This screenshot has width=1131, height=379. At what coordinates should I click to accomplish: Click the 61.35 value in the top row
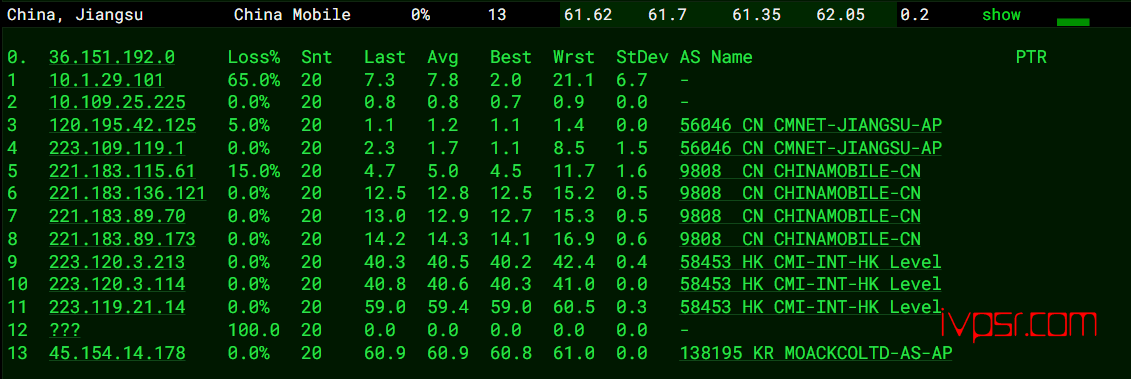[756, 14]
